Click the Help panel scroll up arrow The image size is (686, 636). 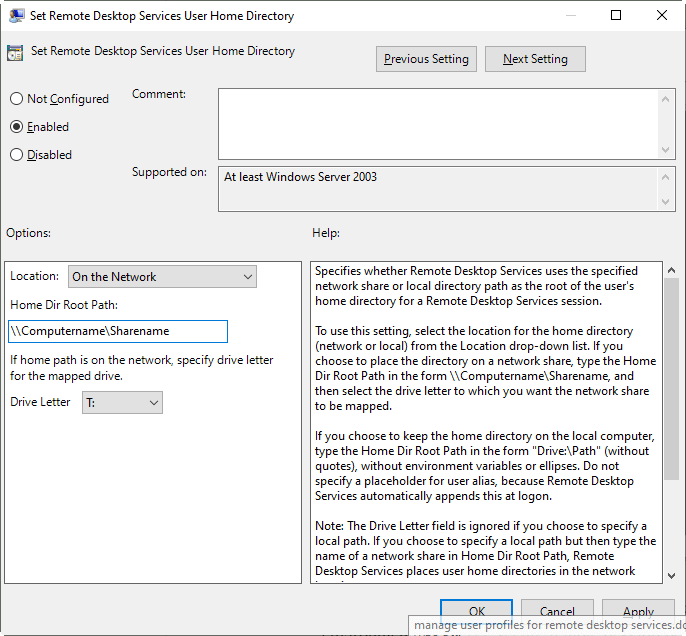point(671,270)
